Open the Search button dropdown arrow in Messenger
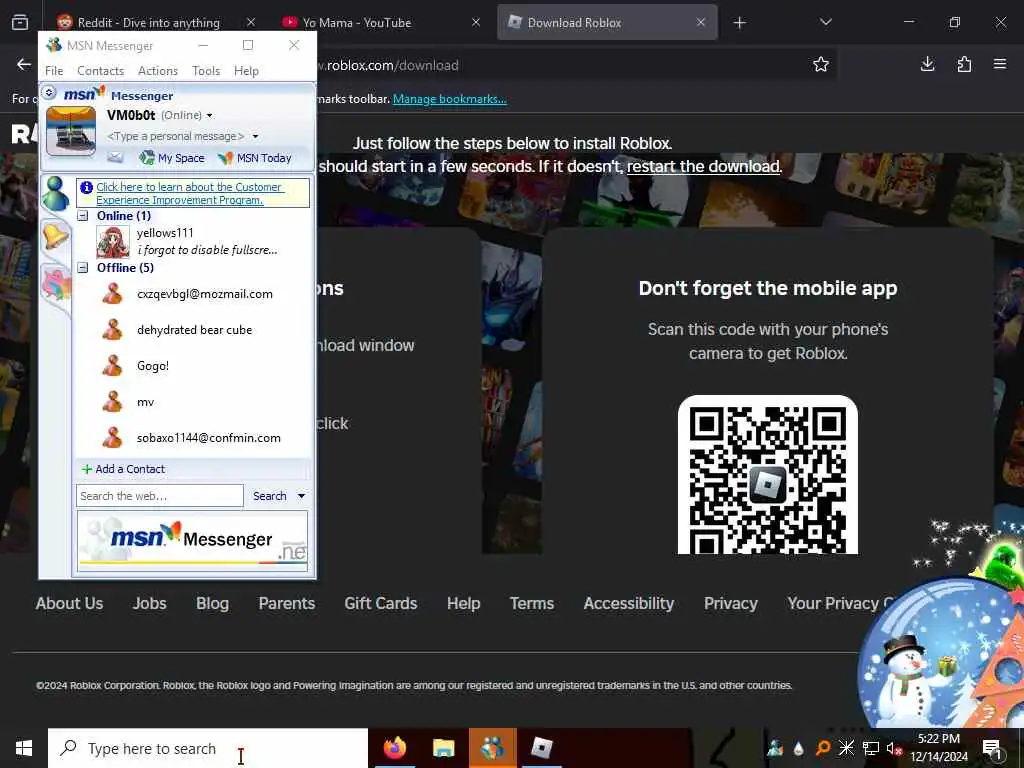This screenshot has height=768, width=1024. tap(301, 496)
